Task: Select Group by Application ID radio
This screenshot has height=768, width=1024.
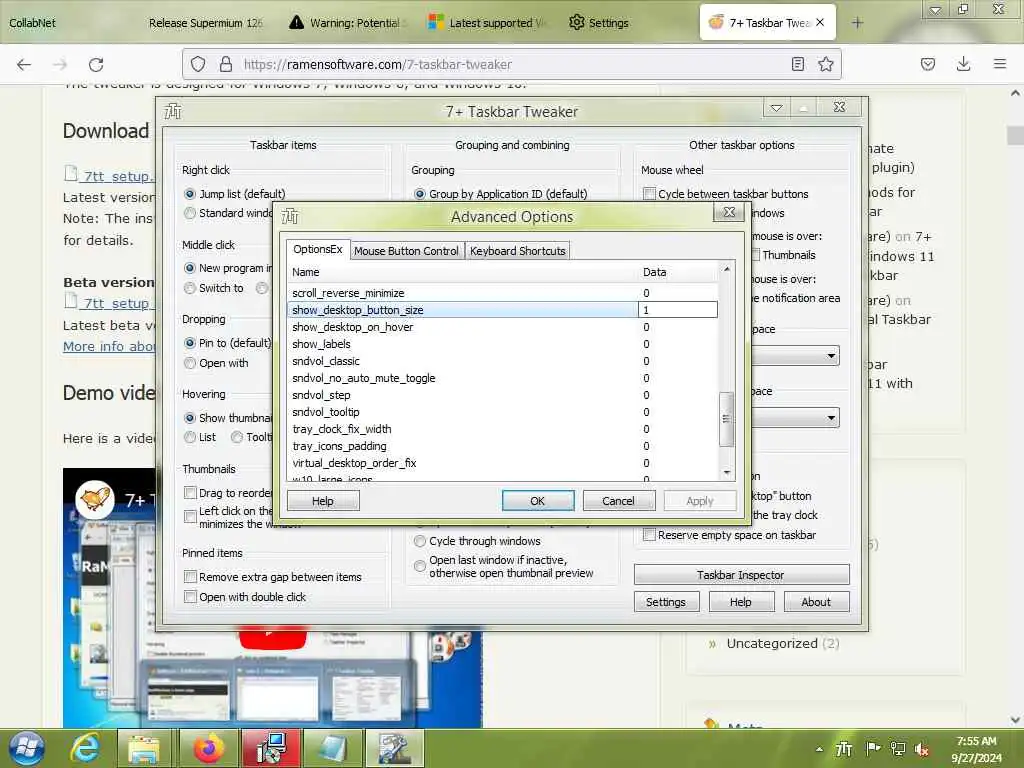Action: 420,194
